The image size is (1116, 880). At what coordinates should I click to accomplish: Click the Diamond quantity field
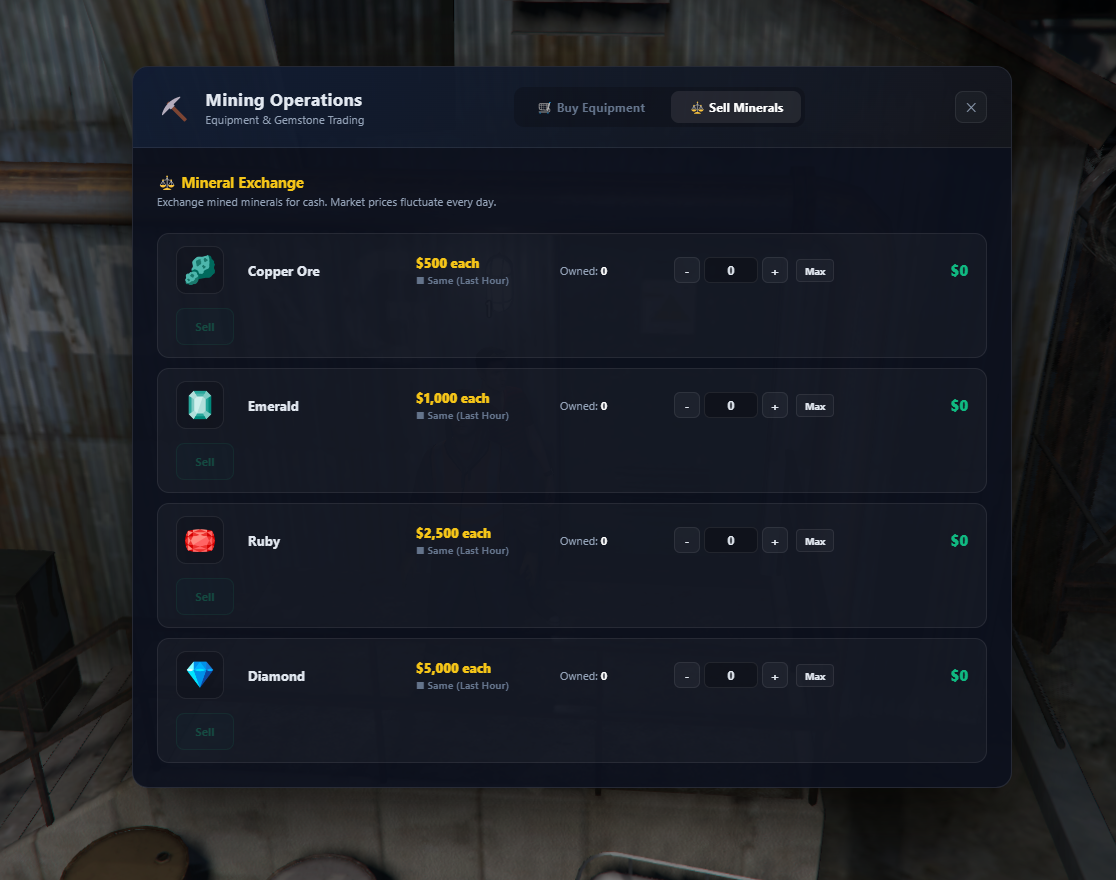point(731,676)
